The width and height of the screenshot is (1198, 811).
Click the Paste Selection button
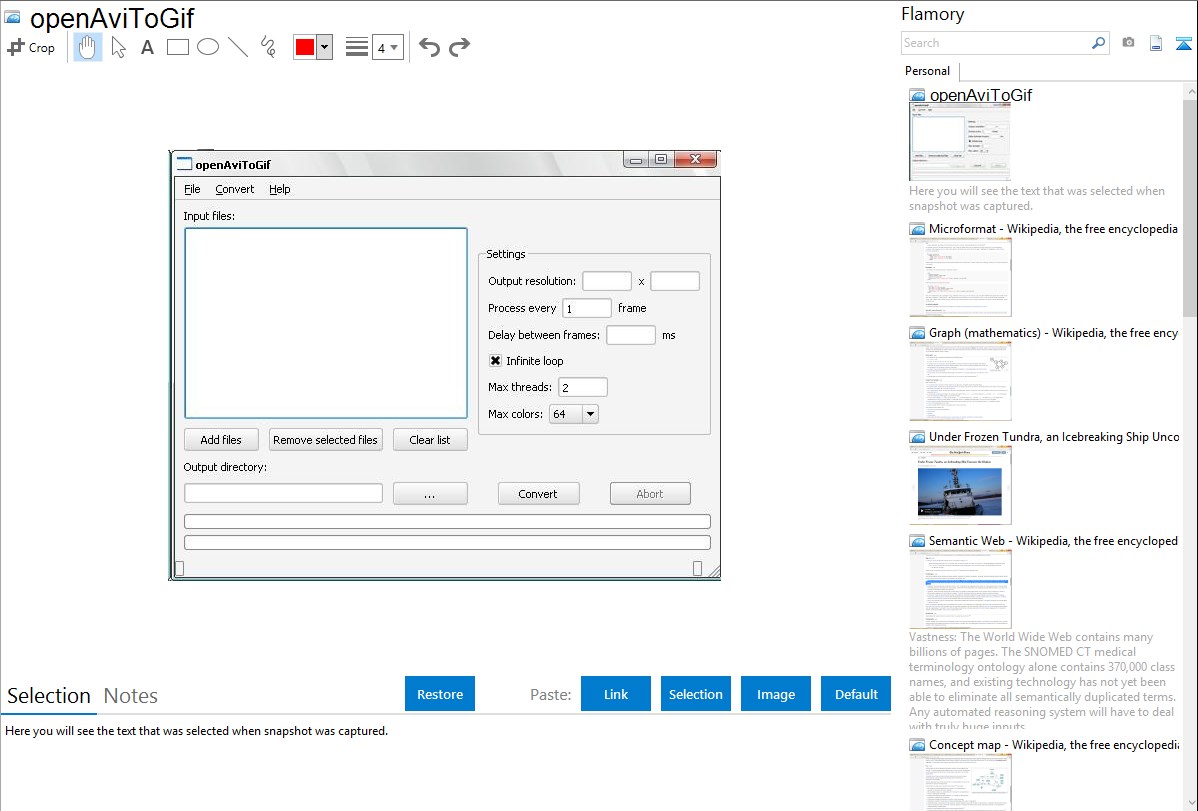(696, 694)
